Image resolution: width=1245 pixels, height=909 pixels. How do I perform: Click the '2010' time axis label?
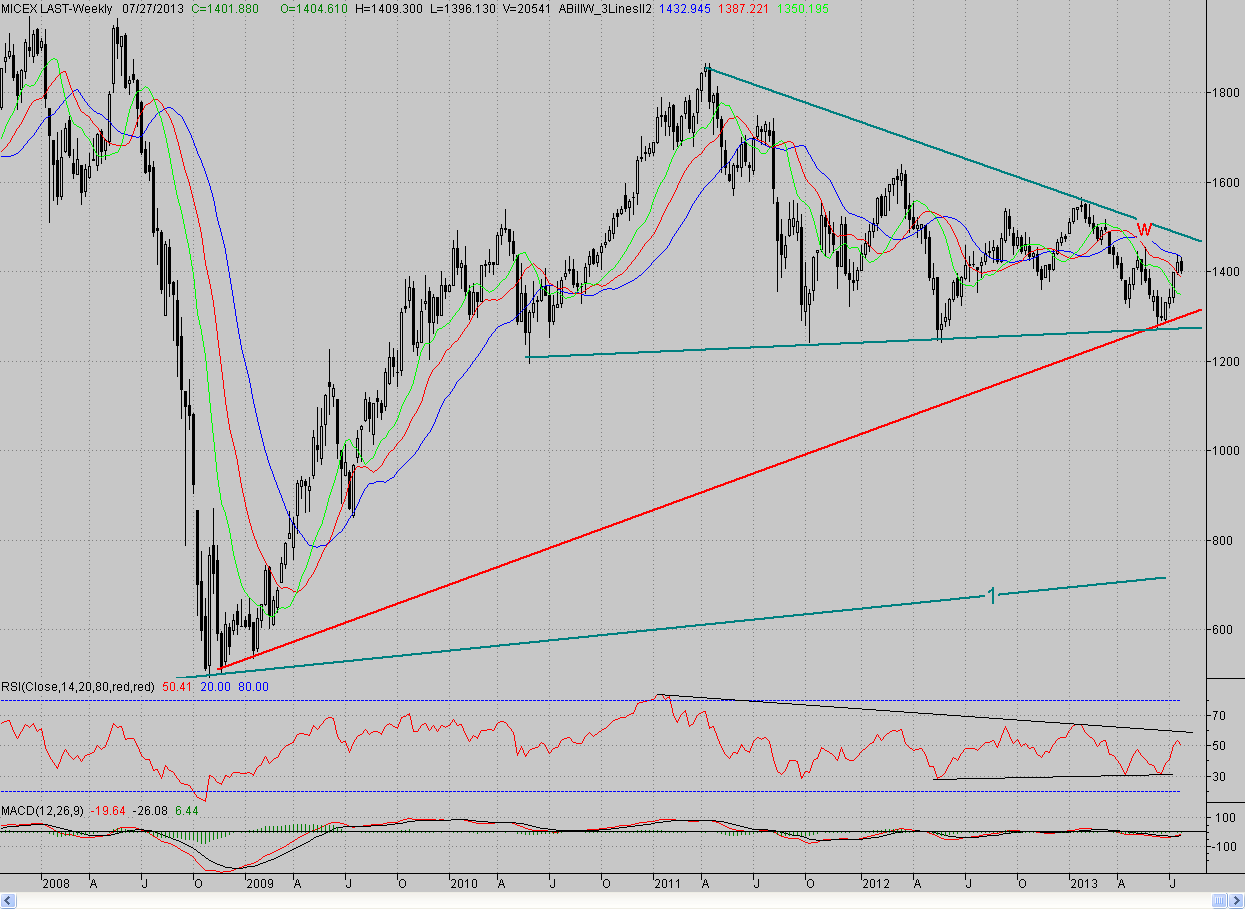[464, 884]
